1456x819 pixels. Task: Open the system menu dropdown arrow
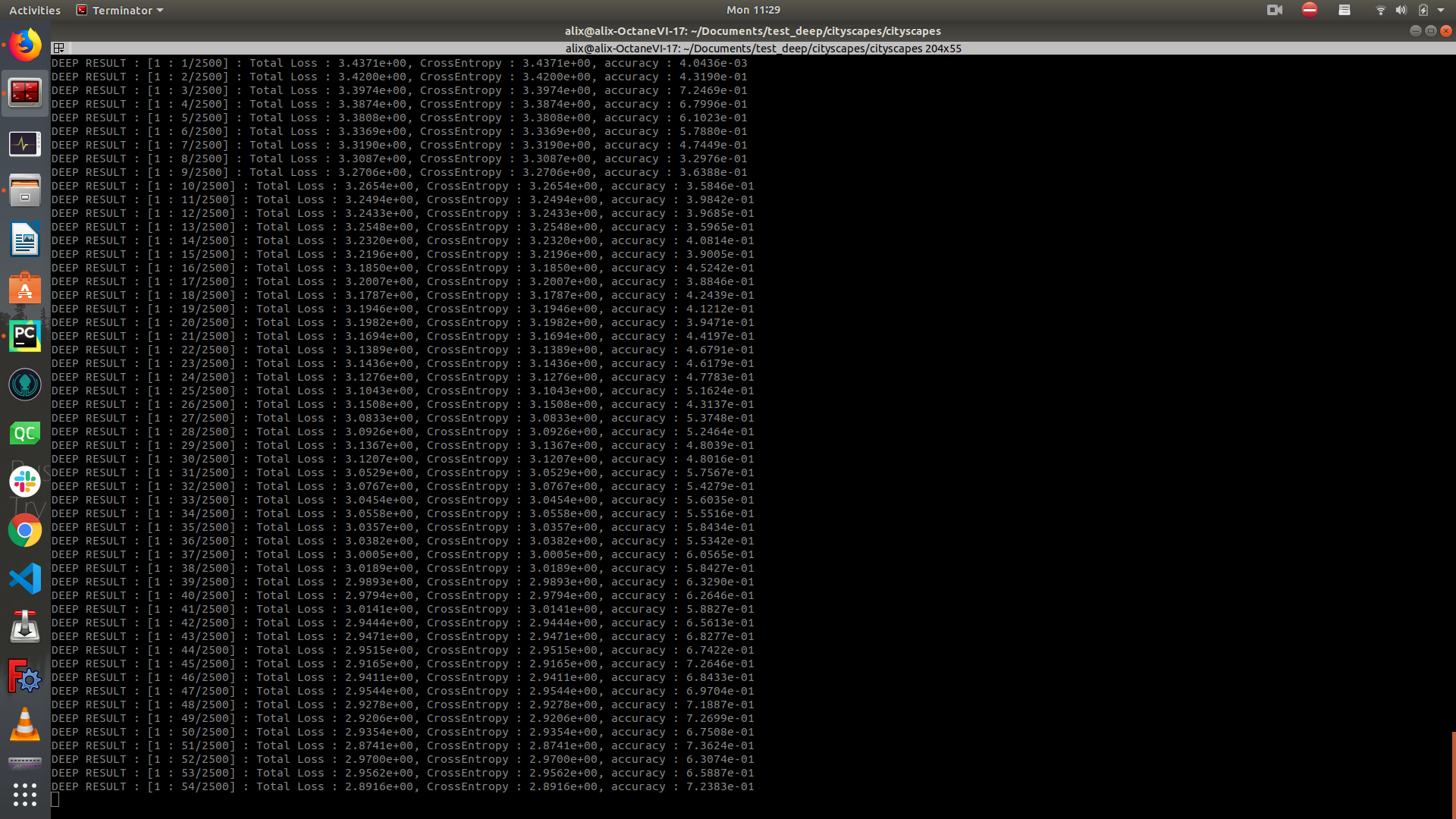[x=1441, y=11]
